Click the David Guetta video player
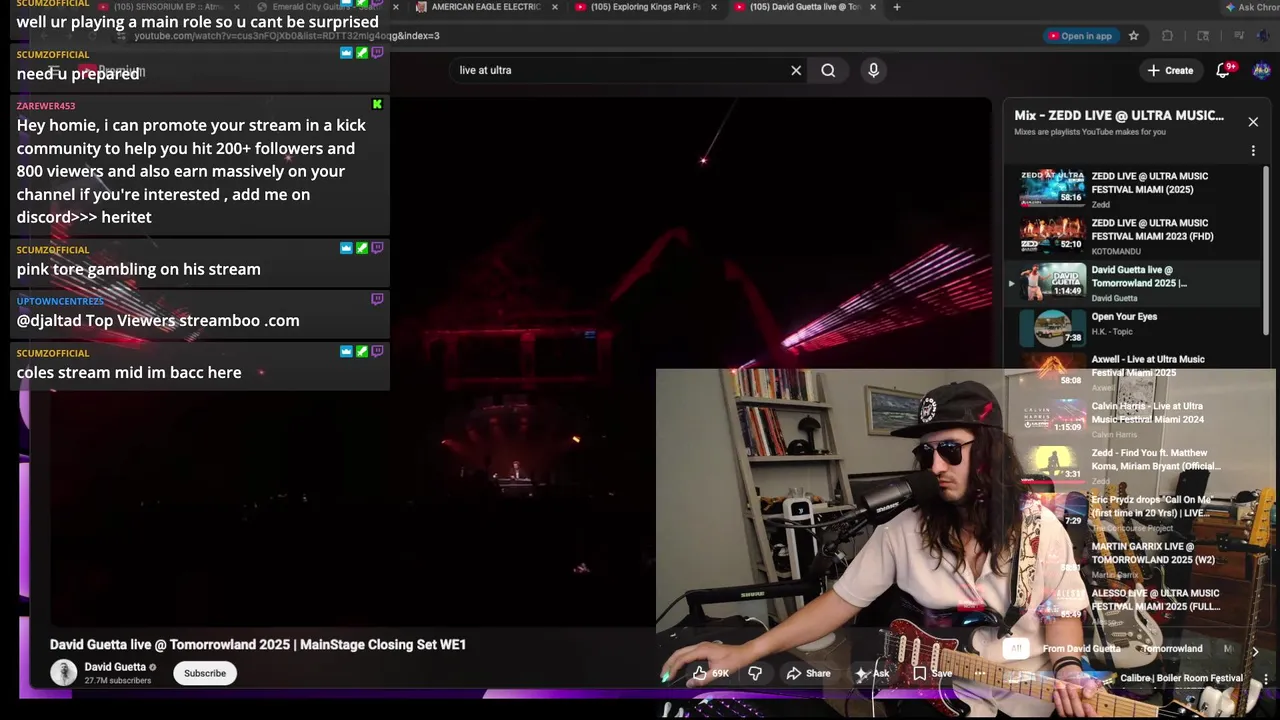 tap(520, 360)
